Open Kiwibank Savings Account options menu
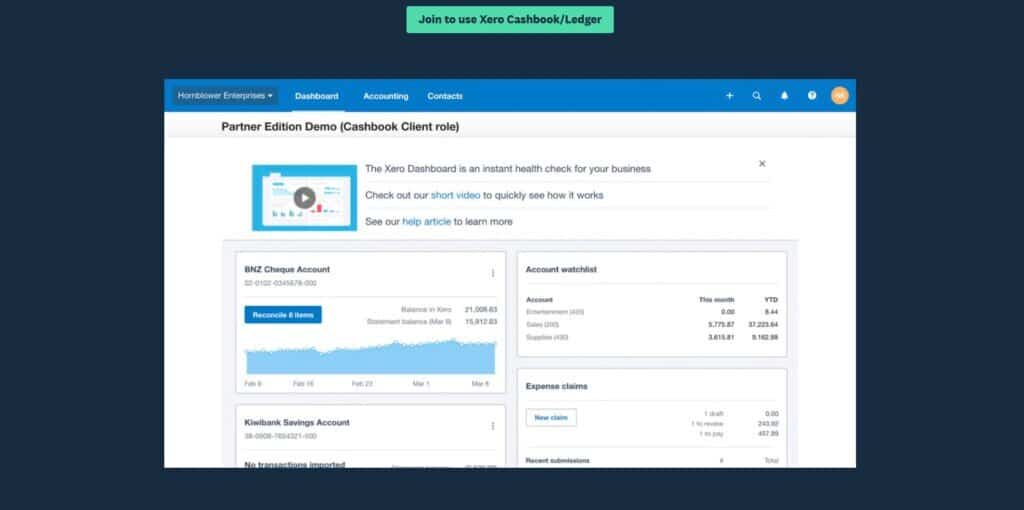 point(492,426)
